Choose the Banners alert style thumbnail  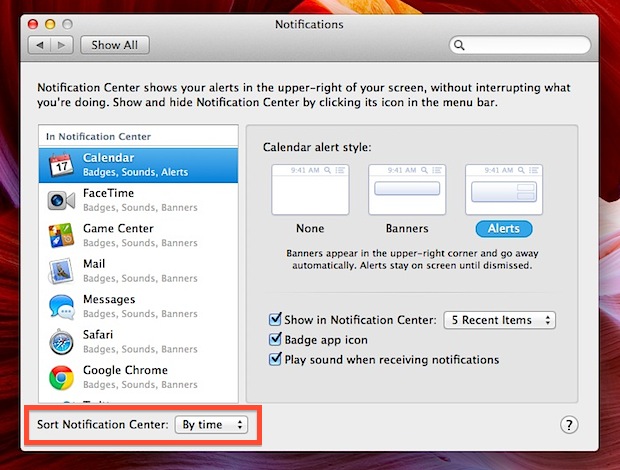coord(407,190)
